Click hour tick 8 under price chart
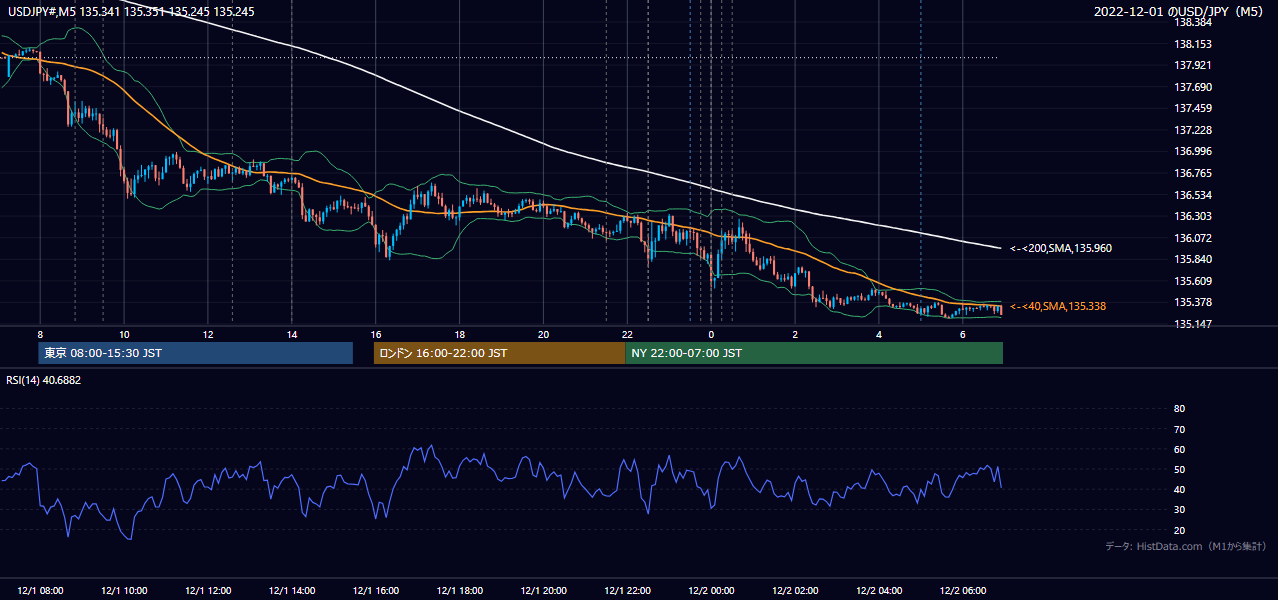Image resolution: width=1278 pixels, height=600 pixels. click(40, 334)
